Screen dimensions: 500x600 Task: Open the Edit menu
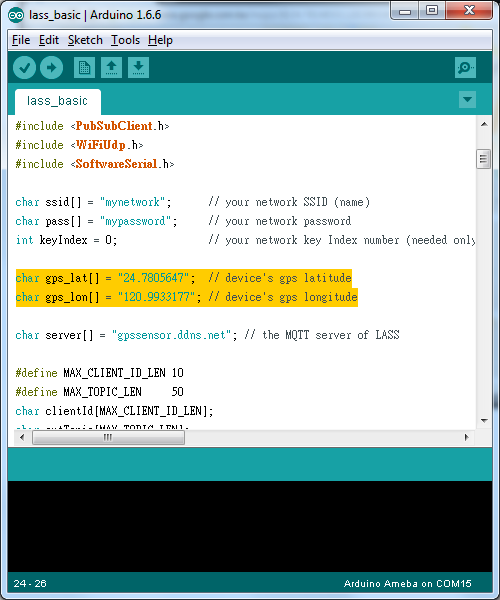[x=49, y=40]
